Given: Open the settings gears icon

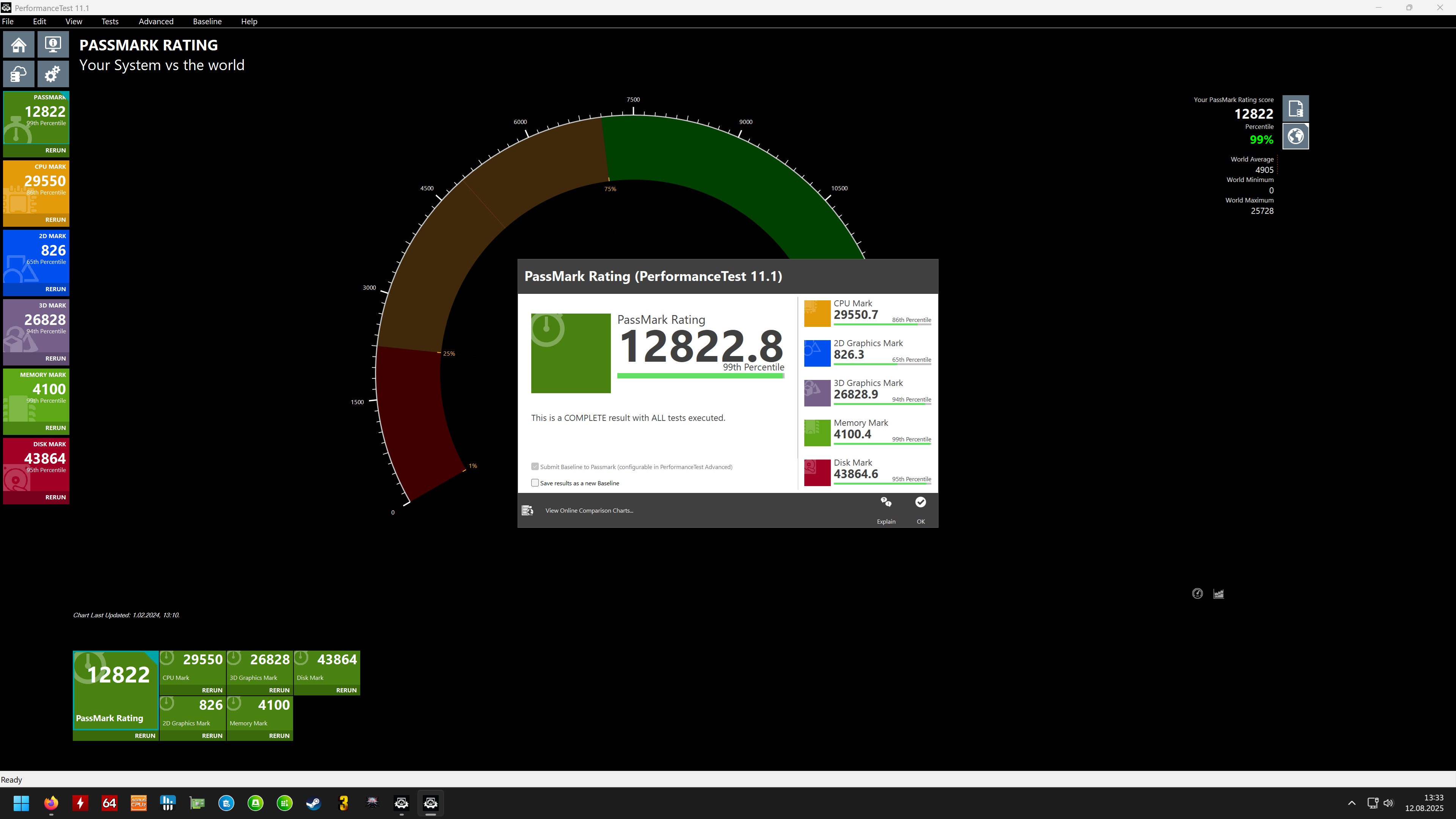Looking at the screenshot, I should pos(53,74).
